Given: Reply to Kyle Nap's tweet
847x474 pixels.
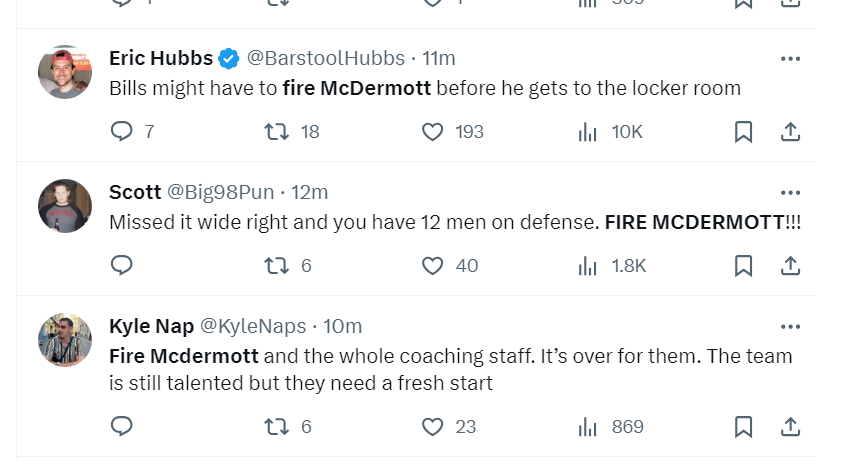Looking at the screenshot, I should [121, 427].
